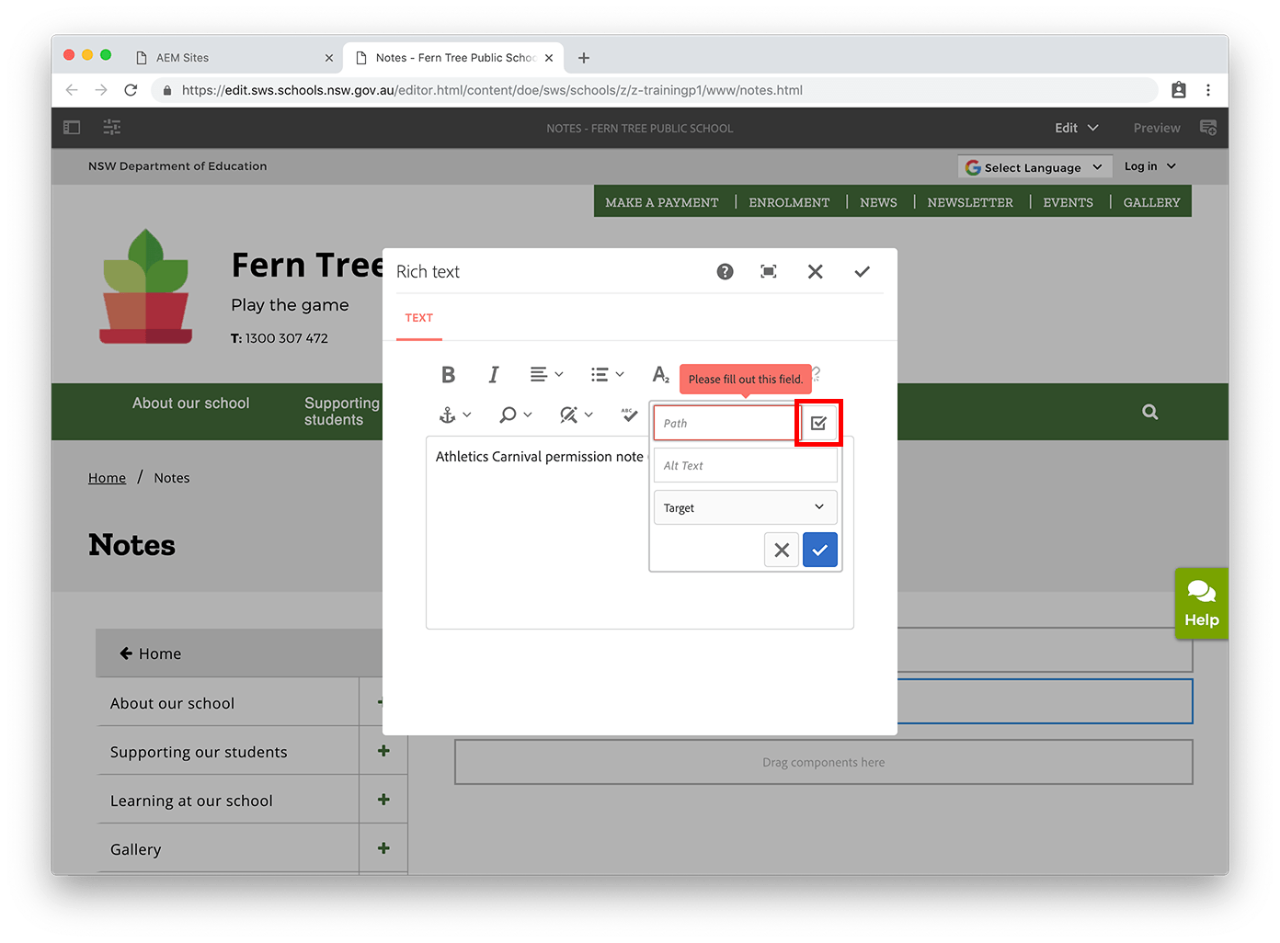
Task: Follow the Home breadcrumb link
Action: pos(107,478)
